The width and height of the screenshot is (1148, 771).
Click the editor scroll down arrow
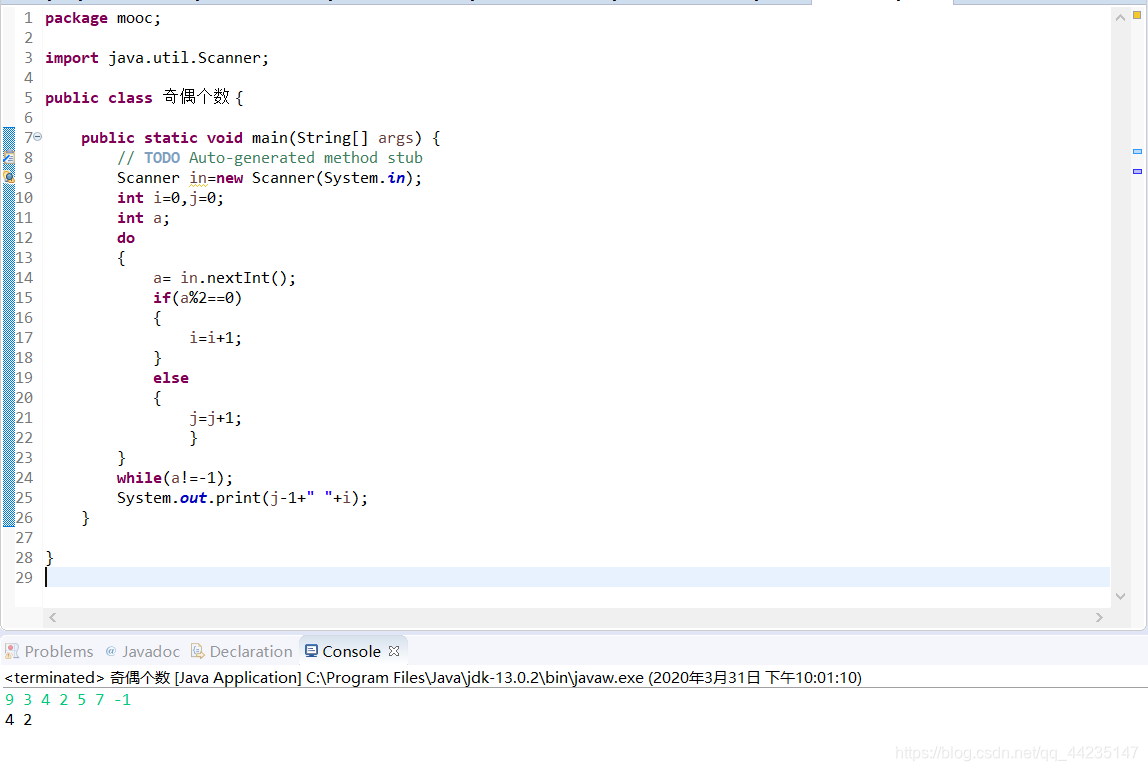pyautogui.click(x=1119, y=596)
